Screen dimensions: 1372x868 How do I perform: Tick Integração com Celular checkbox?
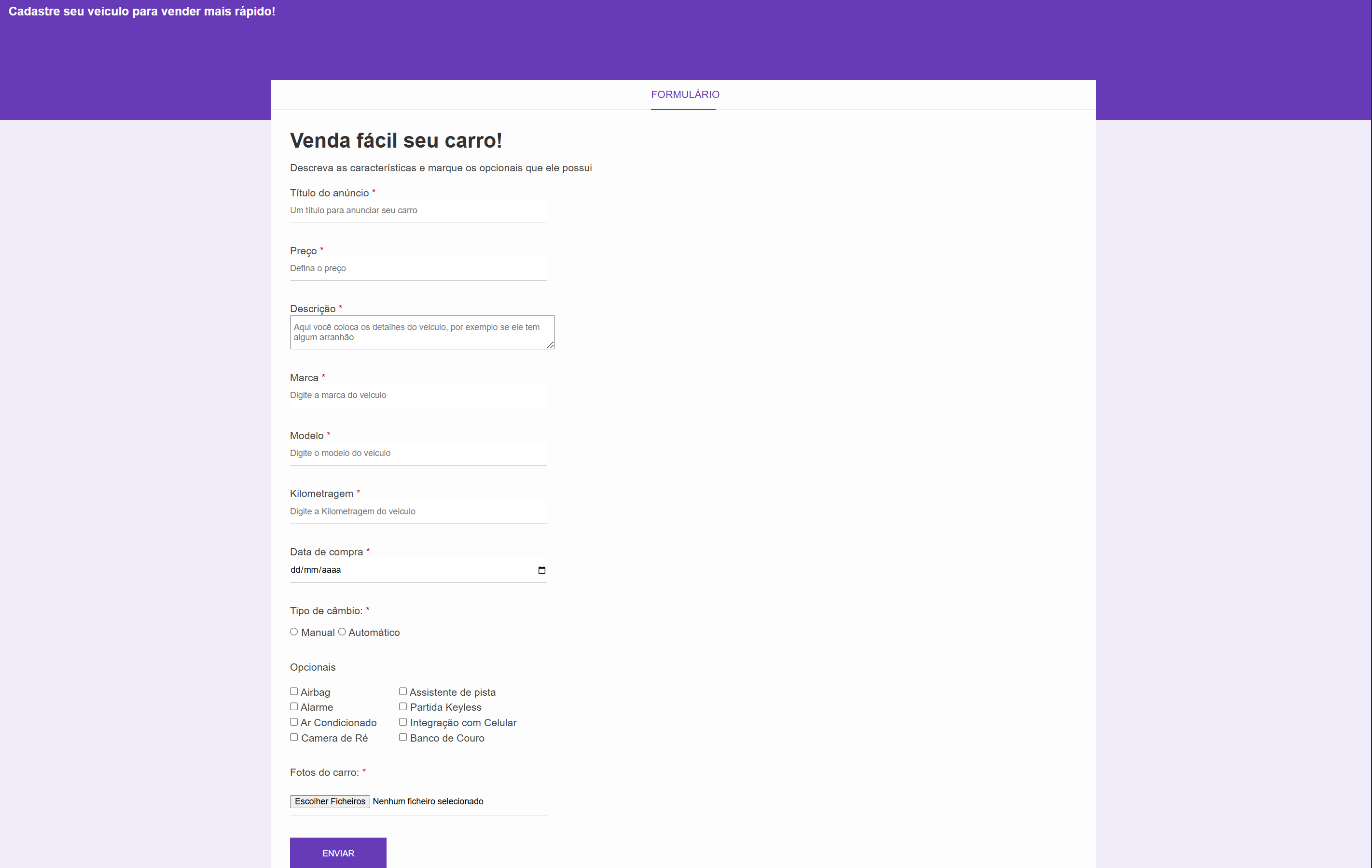coord(403,722)
